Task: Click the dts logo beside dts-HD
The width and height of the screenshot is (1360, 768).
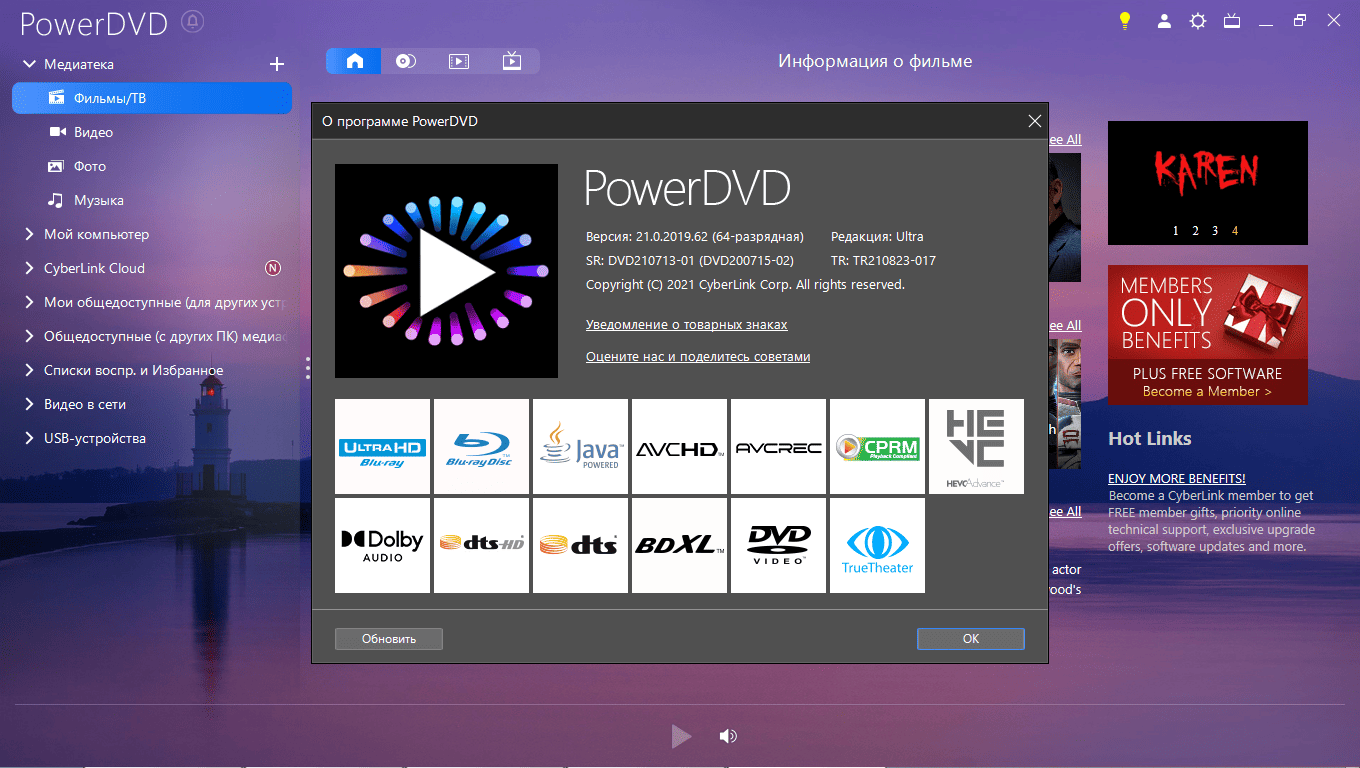Action: [x=580, y=545]
